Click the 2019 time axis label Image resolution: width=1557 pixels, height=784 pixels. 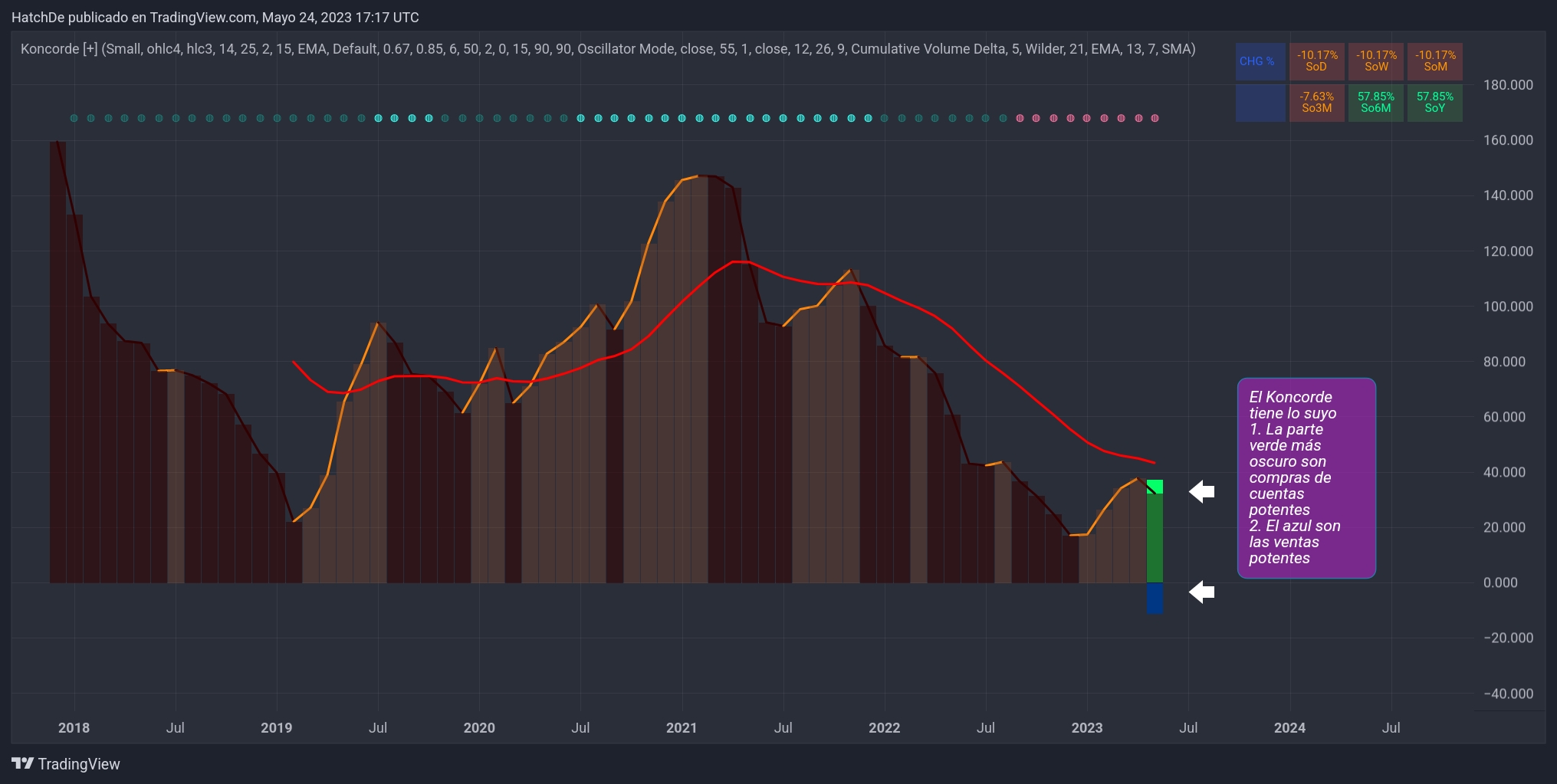(x=276, y=728)
